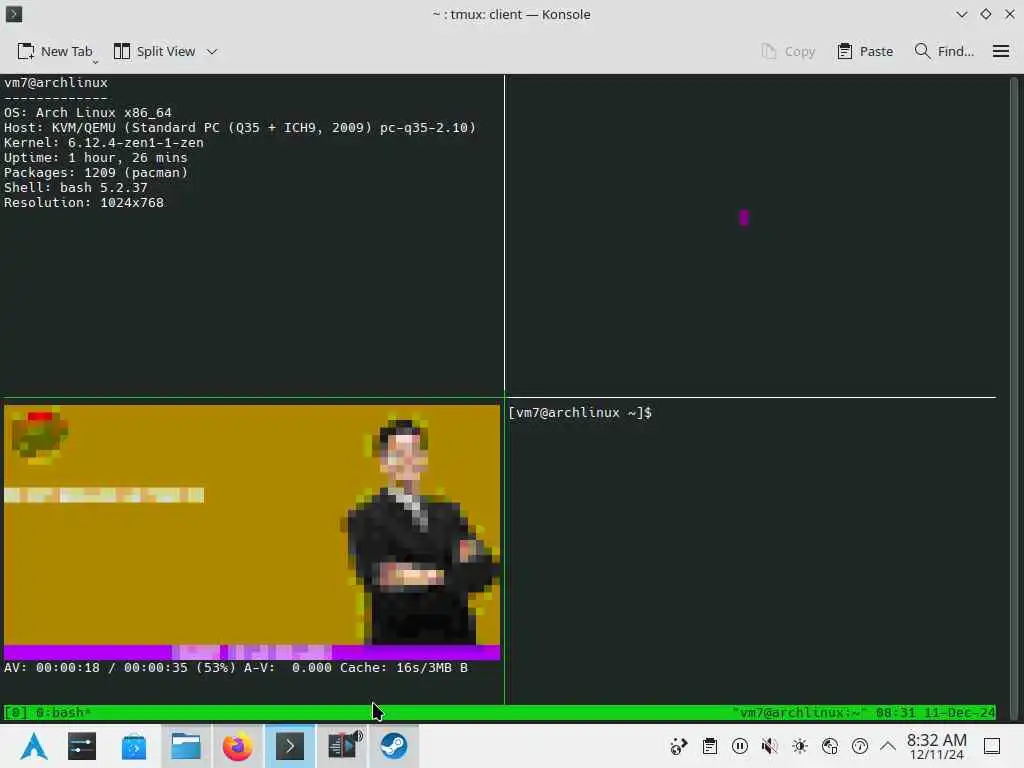Click the Split View button
Viewport: 1024px width, 768px height.
[x=154, y=51]
